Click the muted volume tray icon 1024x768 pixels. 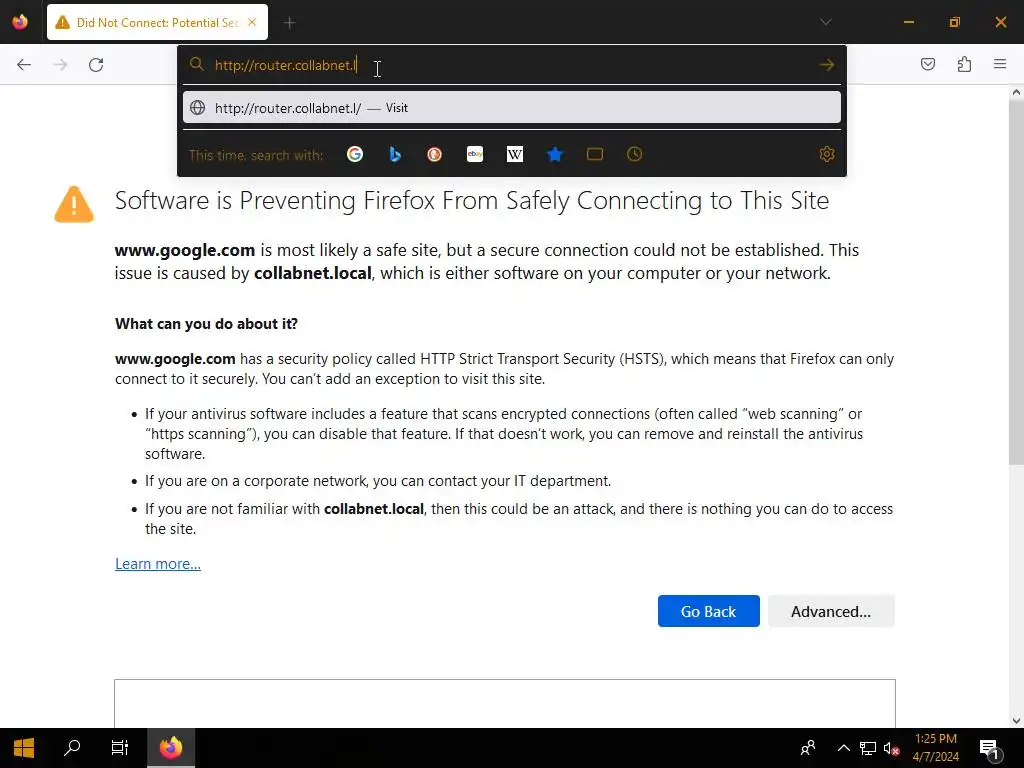coord(891,748)
